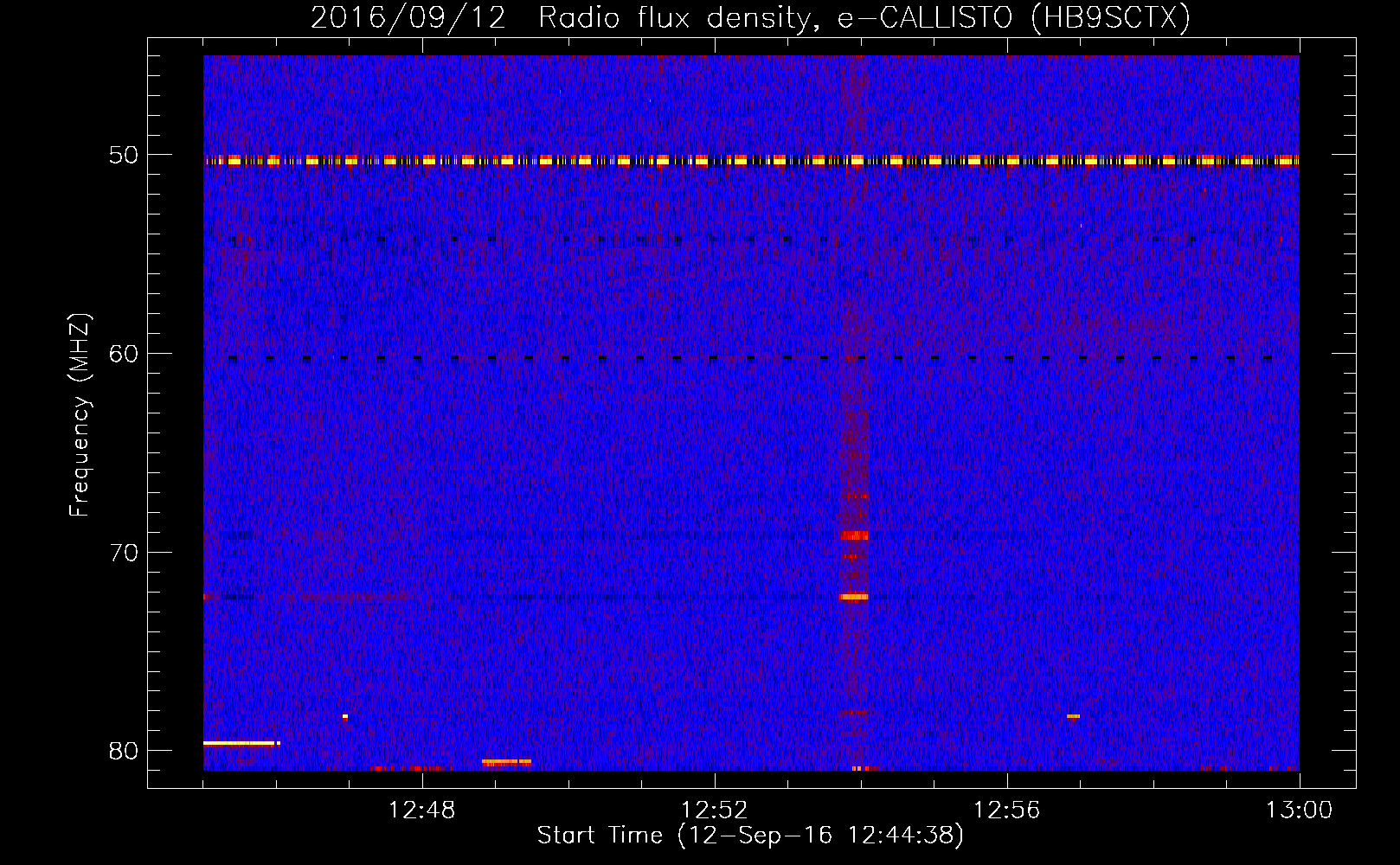Click the 12:56 time tick label
Image resolution: width=1400 pixels, height=865 pixels.
pyautogui.click(x=1007, y=811)
